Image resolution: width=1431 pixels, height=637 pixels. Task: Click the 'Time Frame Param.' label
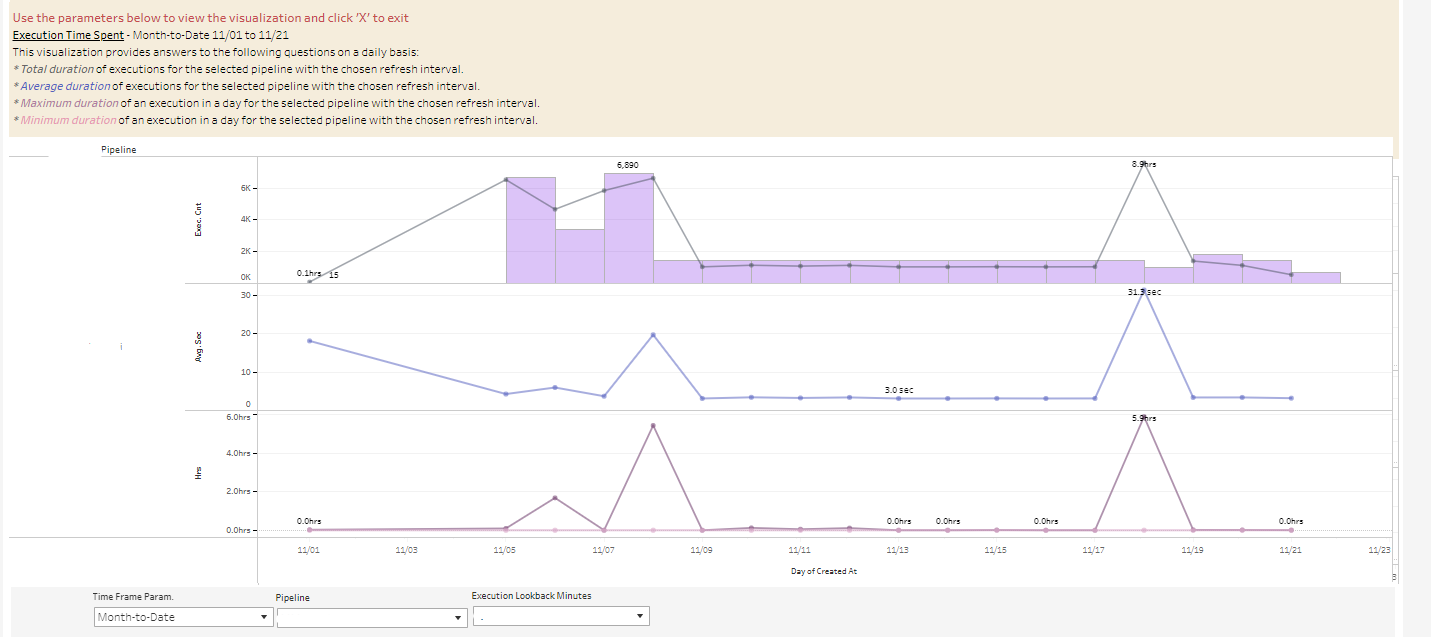pyautogui.click(x=133, y=597)
